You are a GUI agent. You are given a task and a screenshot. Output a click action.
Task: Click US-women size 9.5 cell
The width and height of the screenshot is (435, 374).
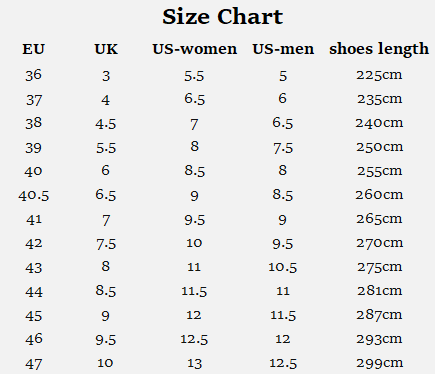tap(194, 220)
